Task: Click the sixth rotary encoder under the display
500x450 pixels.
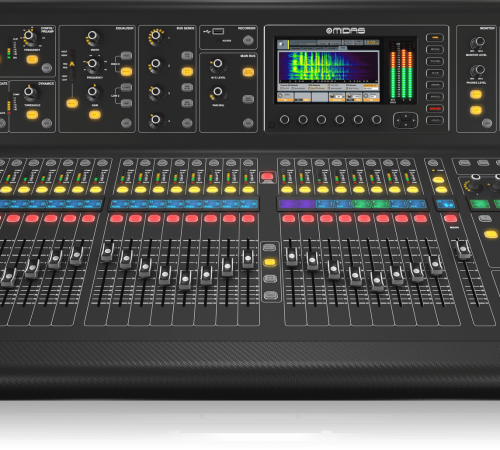Action: tap(376, 119)
